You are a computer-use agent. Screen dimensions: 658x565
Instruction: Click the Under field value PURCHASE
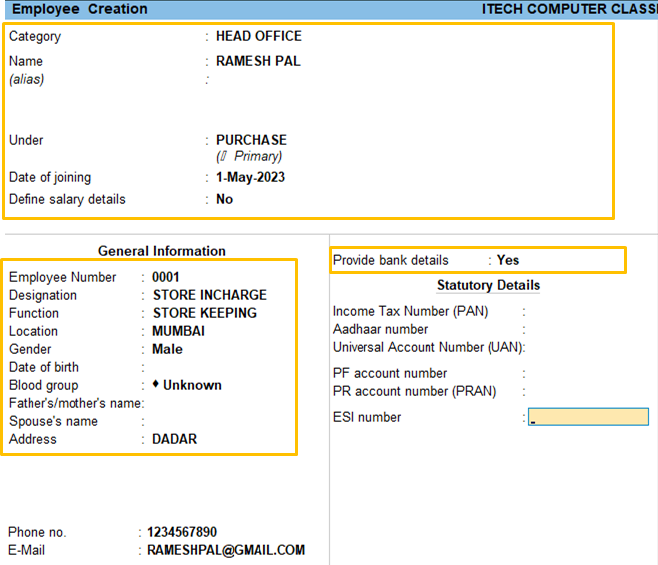pos(251,140)
